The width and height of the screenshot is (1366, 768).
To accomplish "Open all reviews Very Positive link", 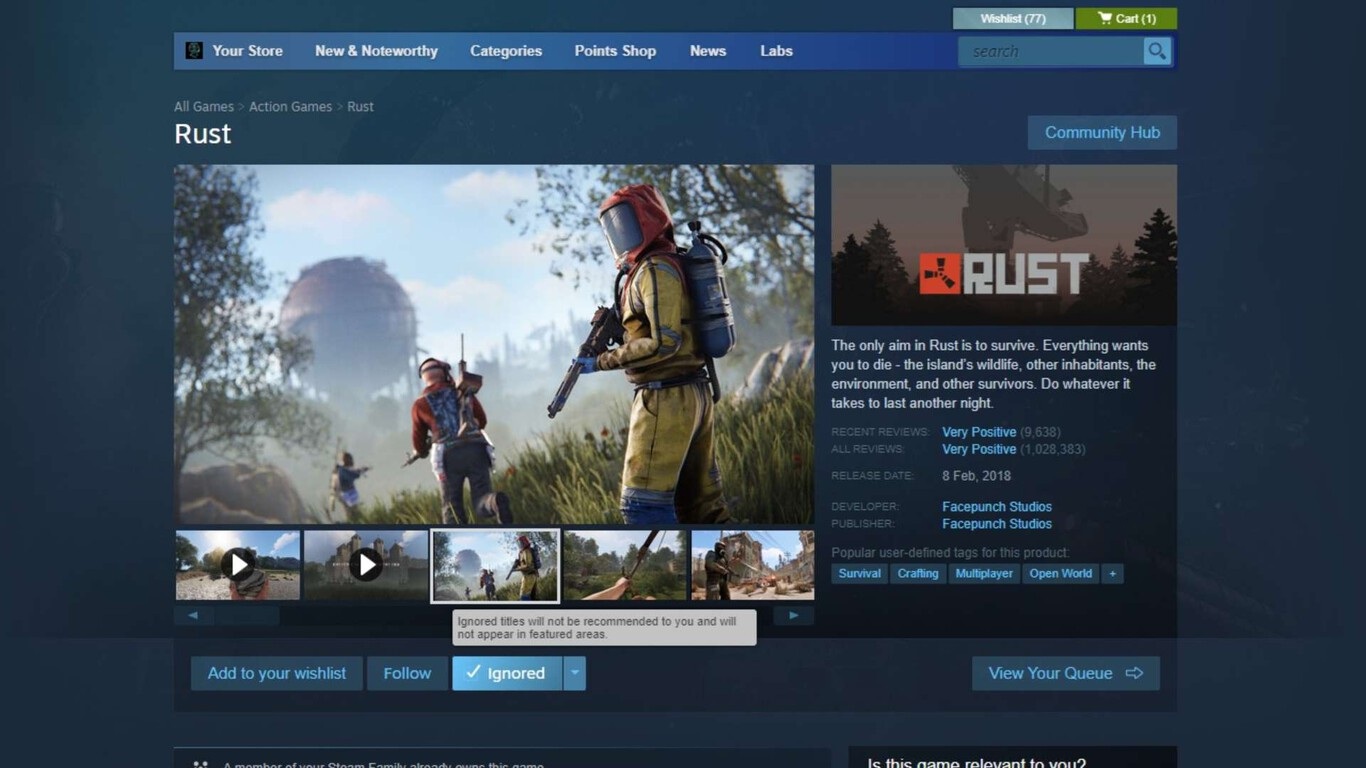I will 979,449.
